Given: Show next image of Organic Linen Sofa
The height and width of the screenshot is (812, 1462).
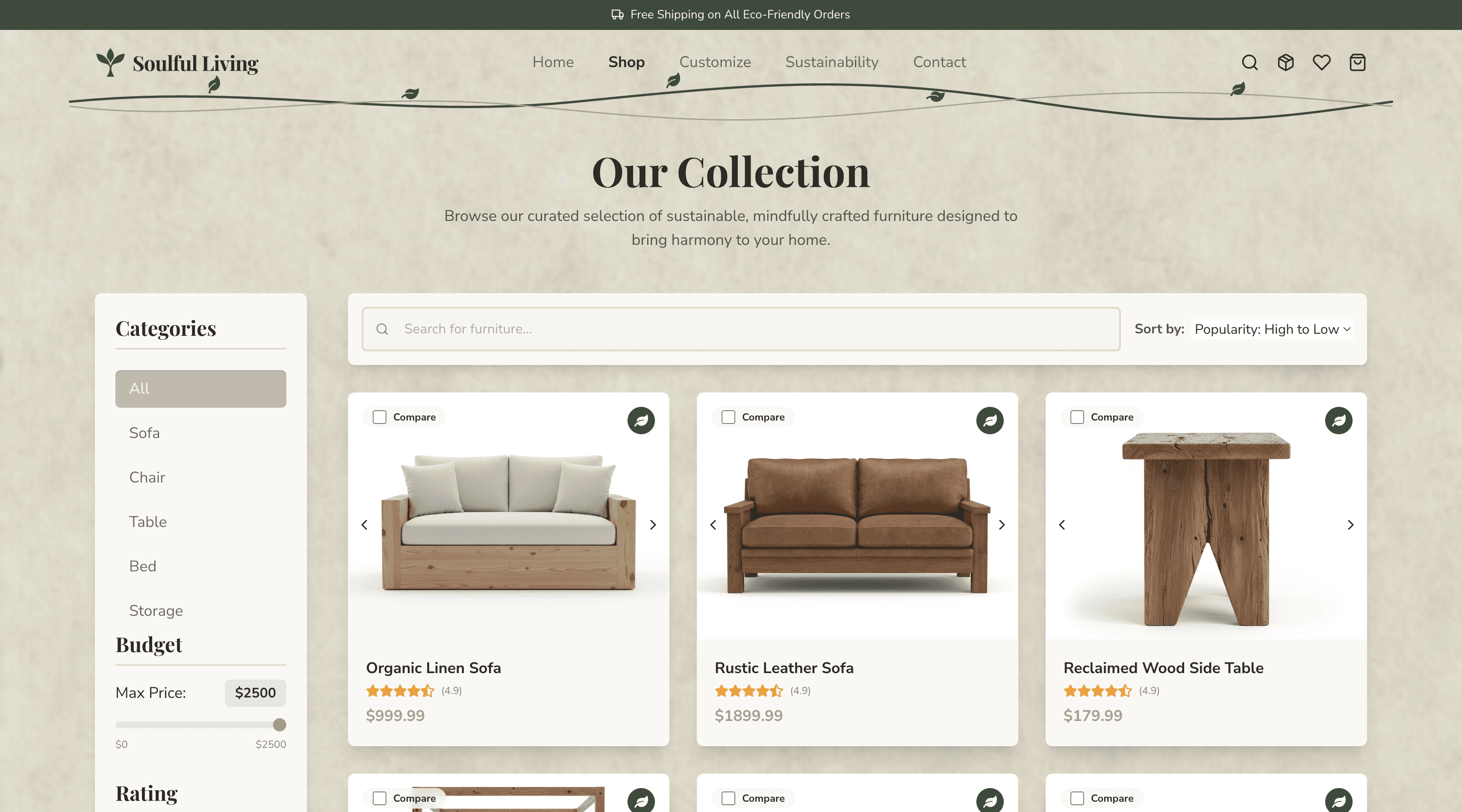Looking at the screenshot, I should [653, 525].
